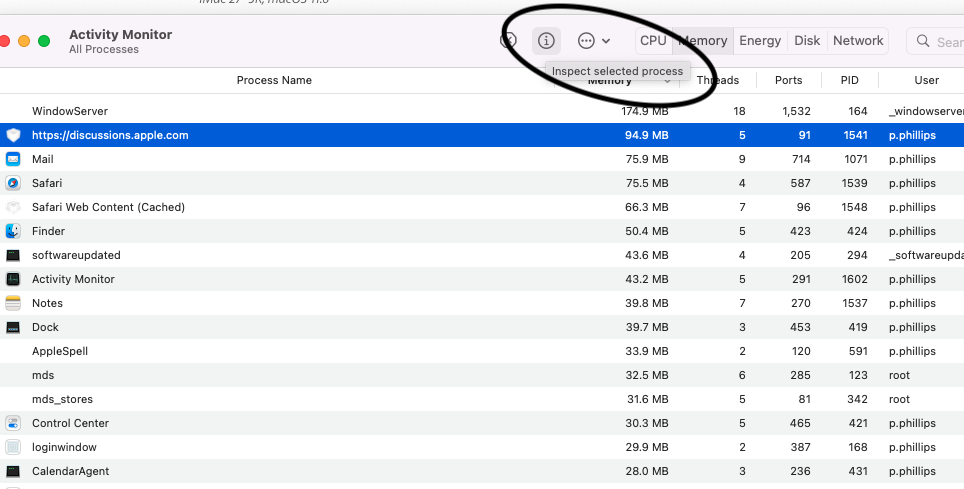The image size is (964, 489).
Task: Sort by Ports column header
Action: point(788,80)
